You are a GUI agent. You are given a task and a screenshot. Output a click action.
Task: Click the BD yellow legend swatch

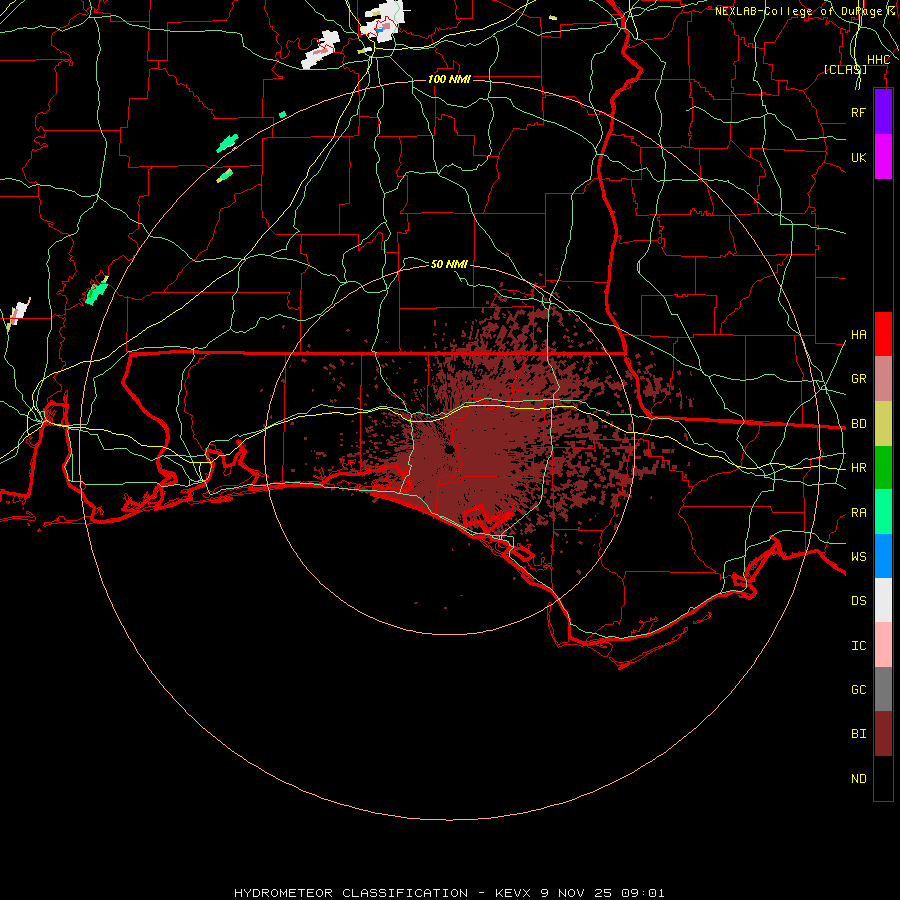[883, 424]
